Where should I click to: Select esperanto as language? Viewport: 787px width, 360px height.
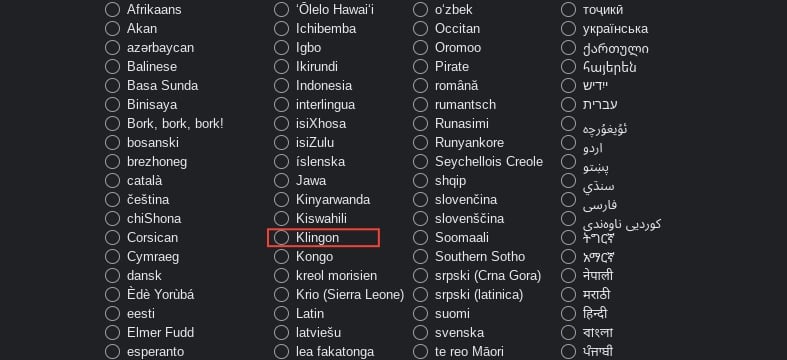(x=112, y=351)
